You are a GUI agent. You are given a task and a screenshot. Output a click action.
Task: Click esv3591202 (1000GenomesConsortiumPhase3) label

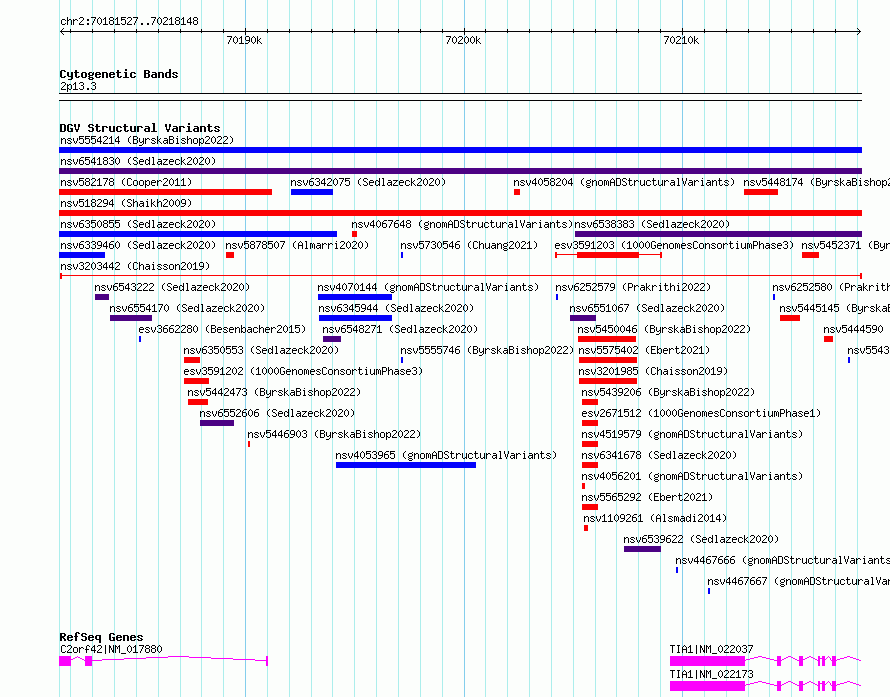point(303,371)
